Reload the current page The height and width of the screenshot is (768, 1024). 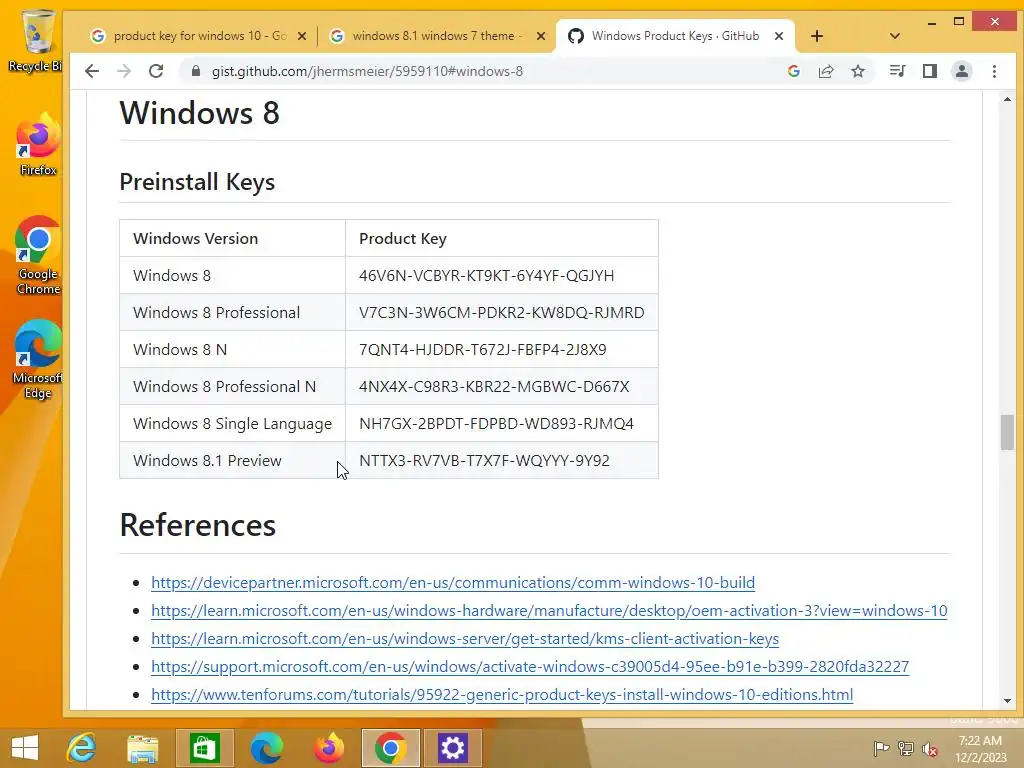coord(156,71)
